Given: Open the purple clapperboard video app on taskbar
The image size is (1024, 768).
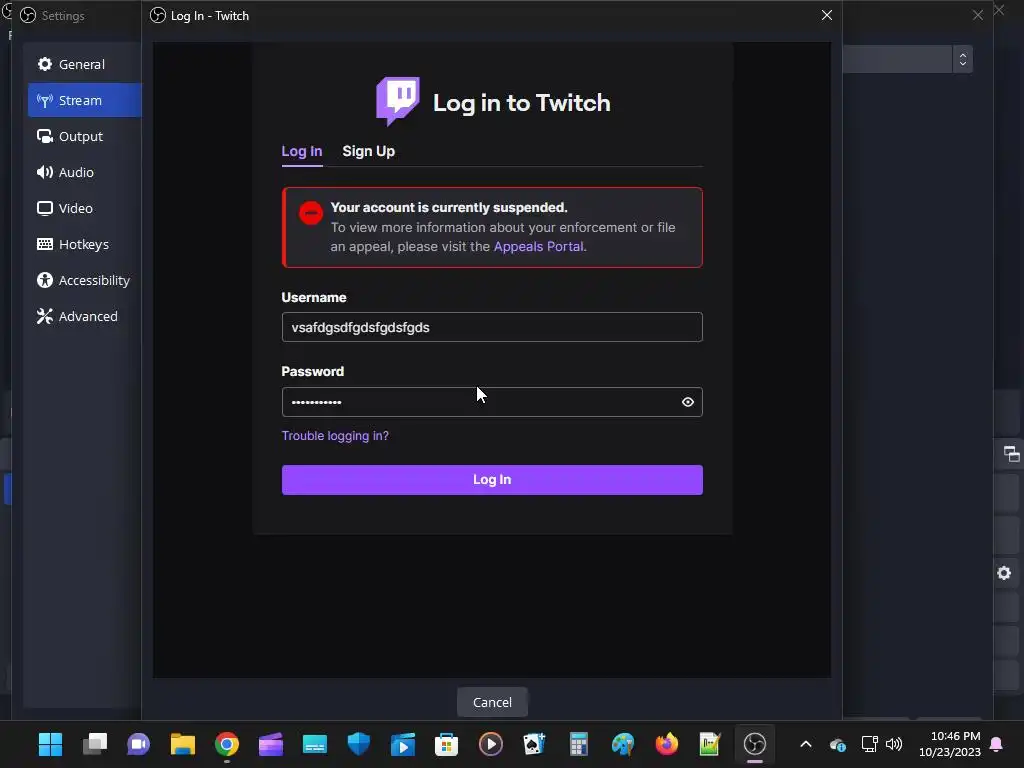Looking at the screenshot, I should [x=270, y=744].
